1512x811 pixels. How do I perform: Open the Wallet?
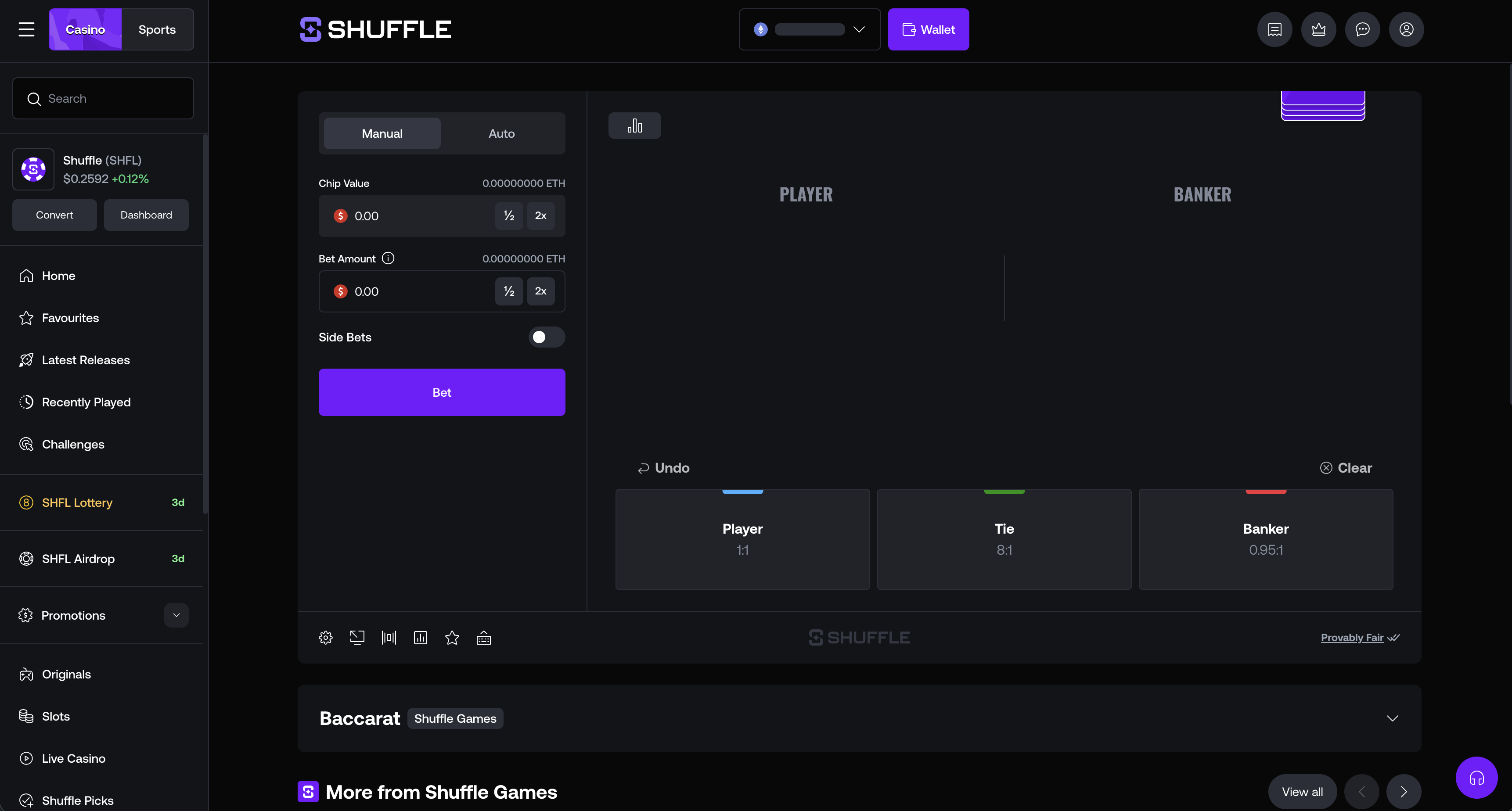click(928, 29)
